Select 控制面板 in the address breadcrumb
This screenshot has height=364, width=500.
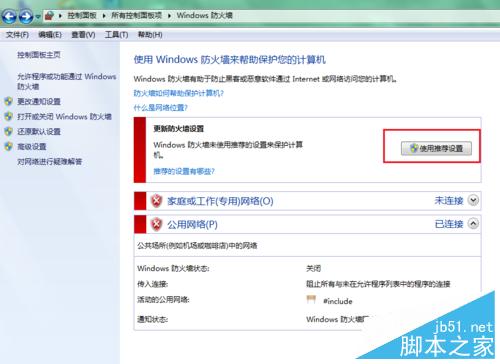82,15
